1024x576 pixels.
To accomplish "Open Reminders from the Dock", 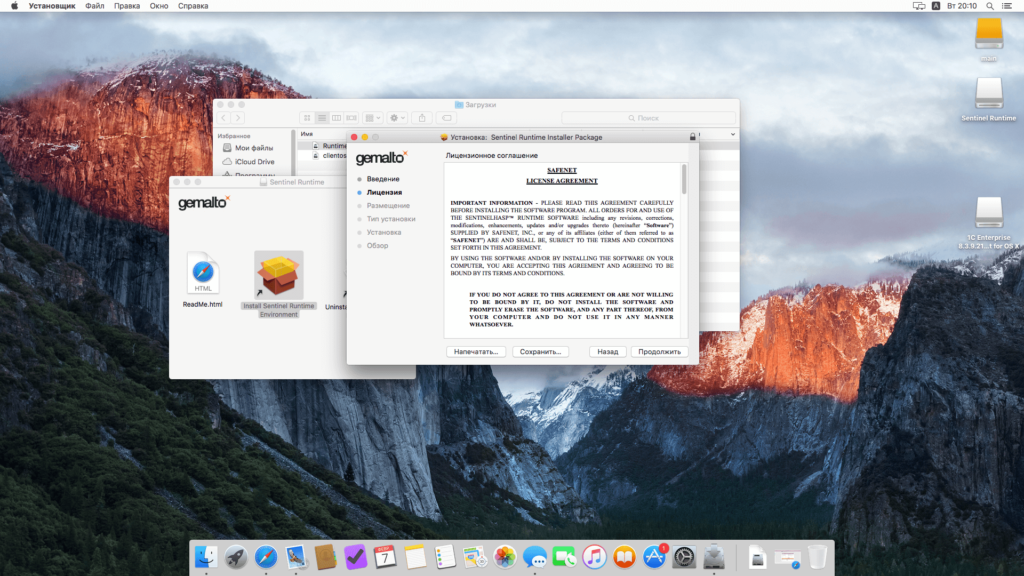I will click(445, 557).
